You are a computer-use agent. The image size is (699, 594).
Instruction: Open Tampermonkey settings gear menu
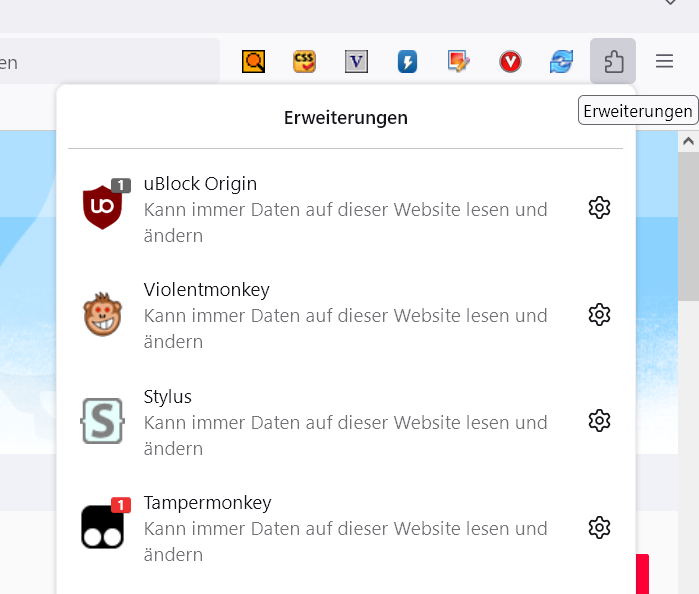click(599, 527)
